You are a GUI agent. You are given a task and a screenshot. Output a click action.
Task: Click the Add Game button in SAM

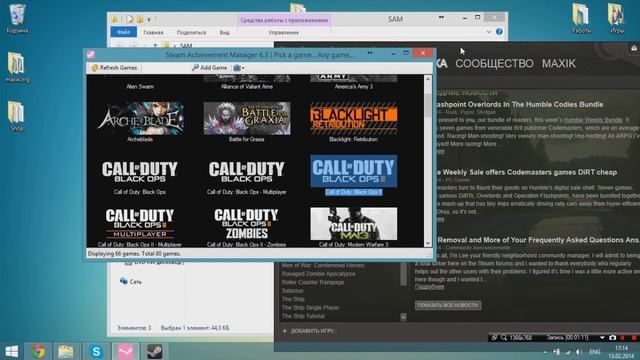click(209, 68)
